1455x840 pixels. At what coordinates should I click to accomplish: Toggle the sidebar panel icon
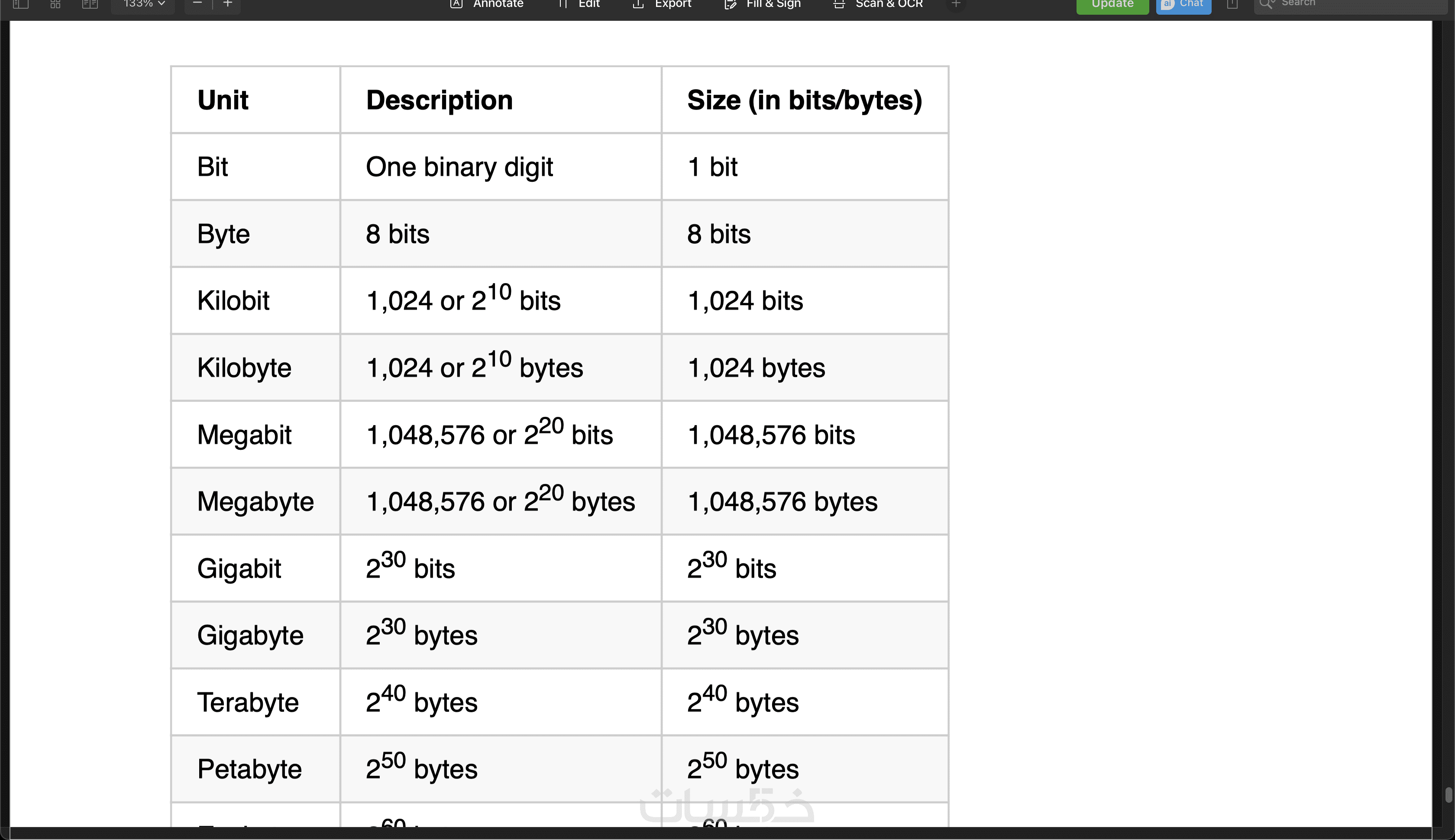click(x=21, y=4)
